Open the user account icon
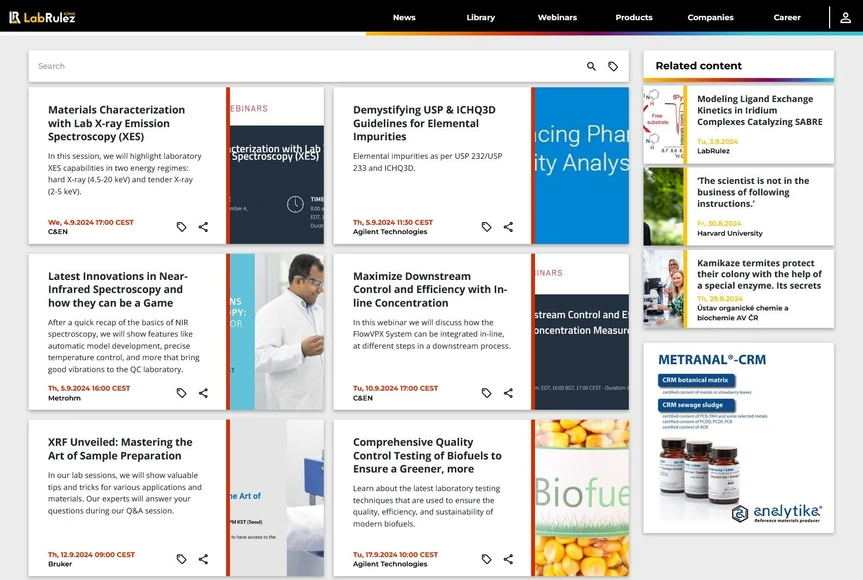Image resolution: width=863 pixels, height=580 pixels. point(845,18)
